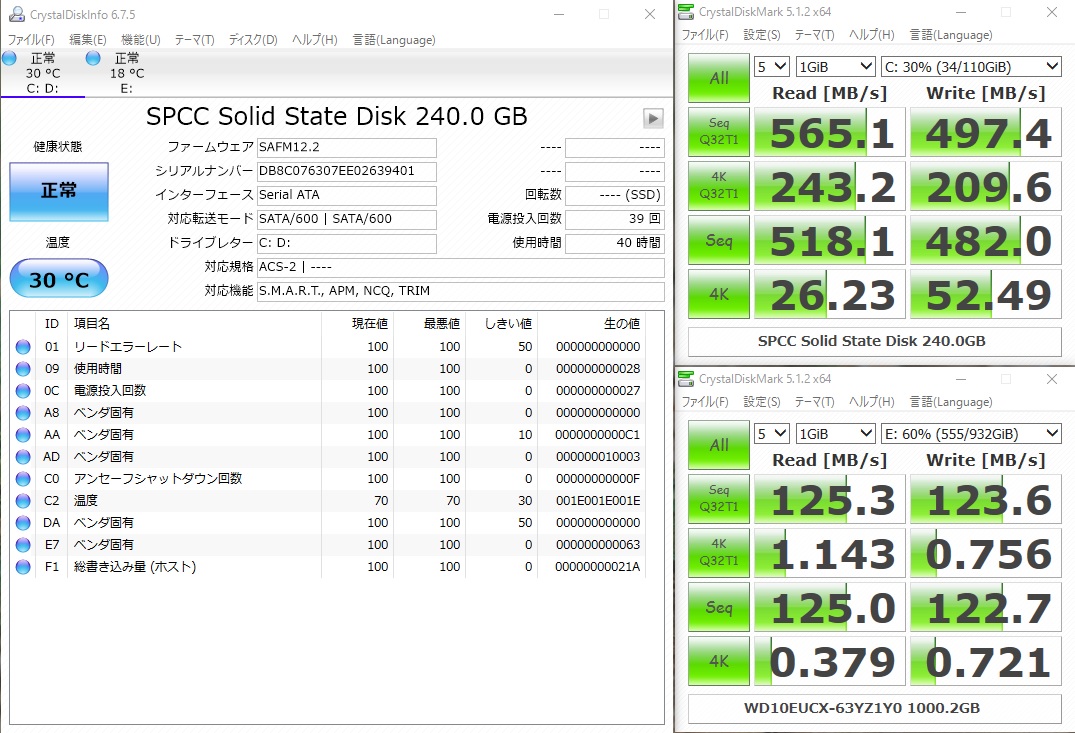Click WD10EUCX-63YZ1Y0 1000.2GB comment field
This screenshot has width=1075, height=733.
coord(874,708)
